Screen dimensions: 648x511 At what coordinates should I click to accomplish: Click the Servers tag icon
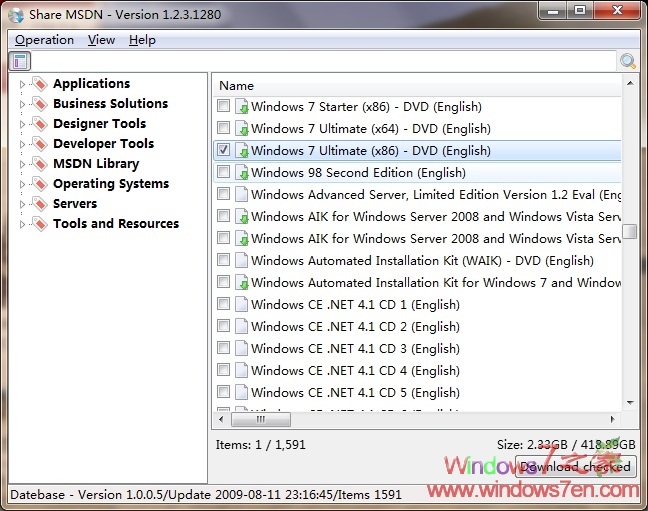[40, 204]
